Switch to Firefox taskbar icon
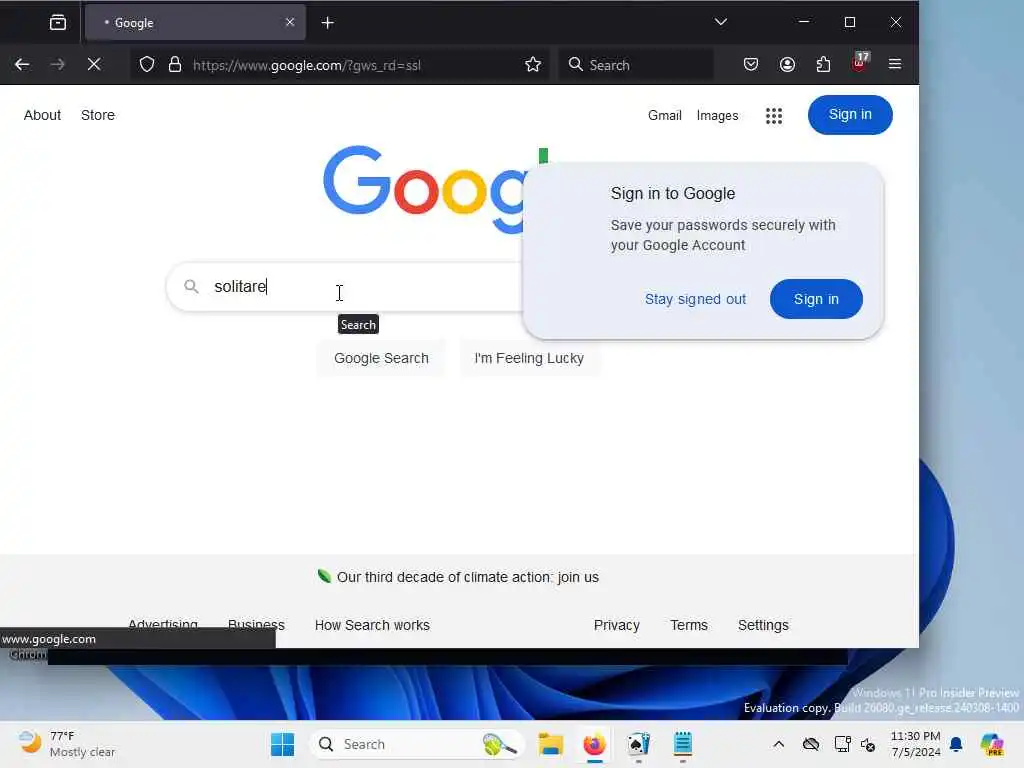Screen dimensions: 1024x768 (594, 744)
